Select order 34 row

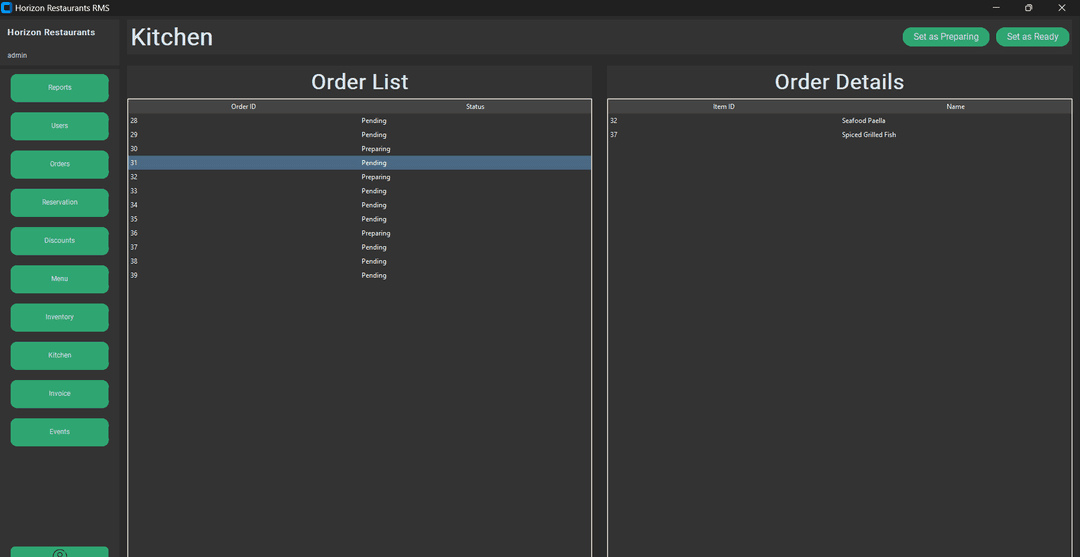click(x=360, y=205)
